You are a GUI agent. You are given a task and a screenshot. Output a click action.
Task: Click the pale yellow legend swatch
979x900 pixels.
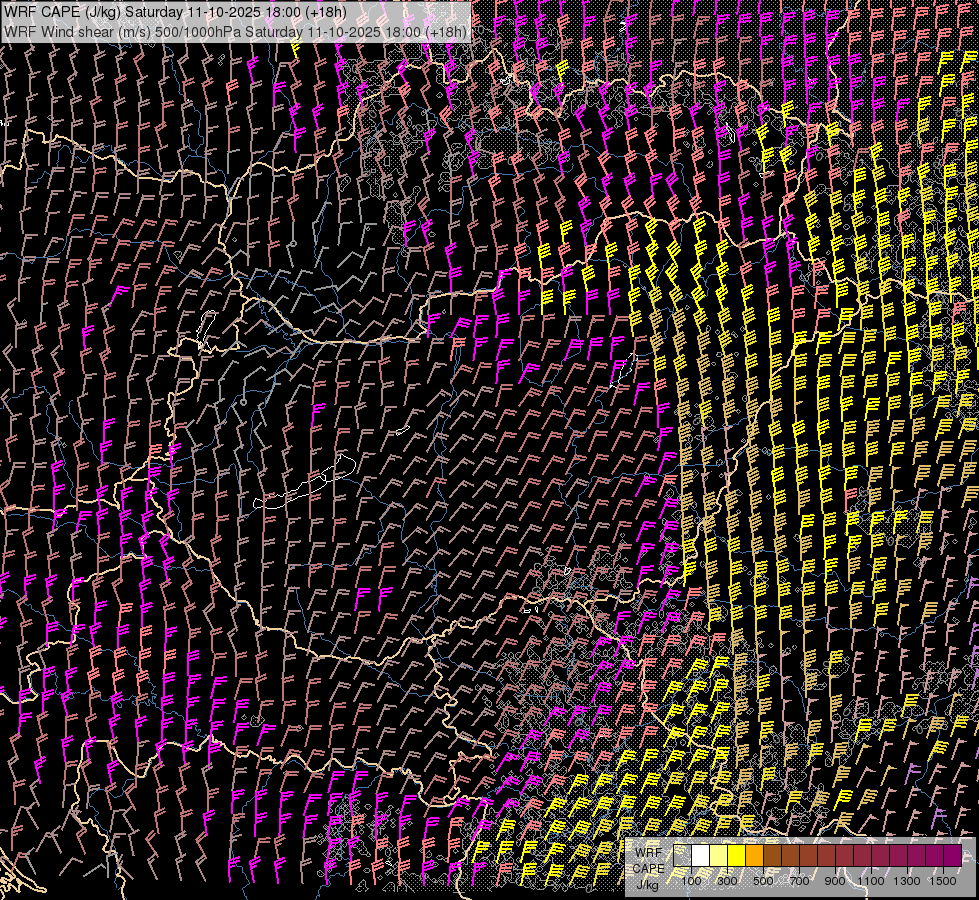pos(719,856)
